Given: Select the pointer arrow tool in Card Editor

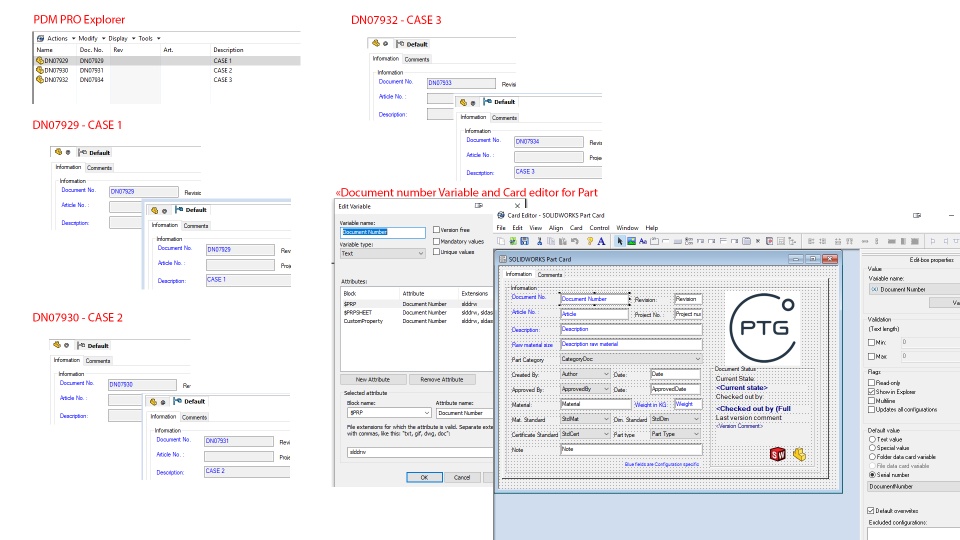Looking at the screenshot, I should pyautogui.click(x=620, y=241).
